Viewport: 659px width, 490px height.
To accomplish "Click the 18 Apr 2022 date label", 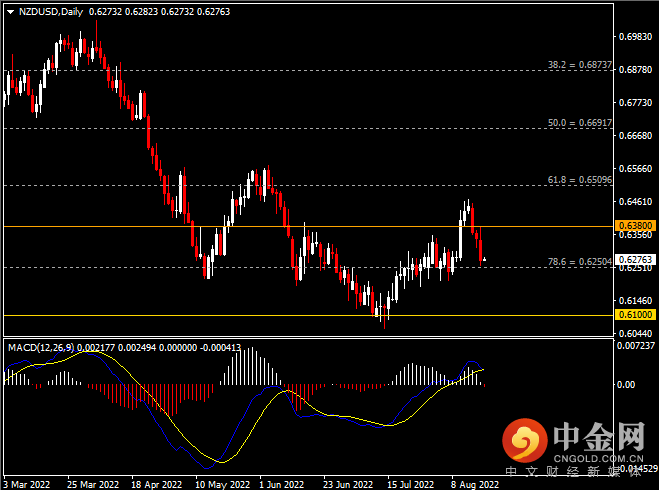I will pos(157,485).
